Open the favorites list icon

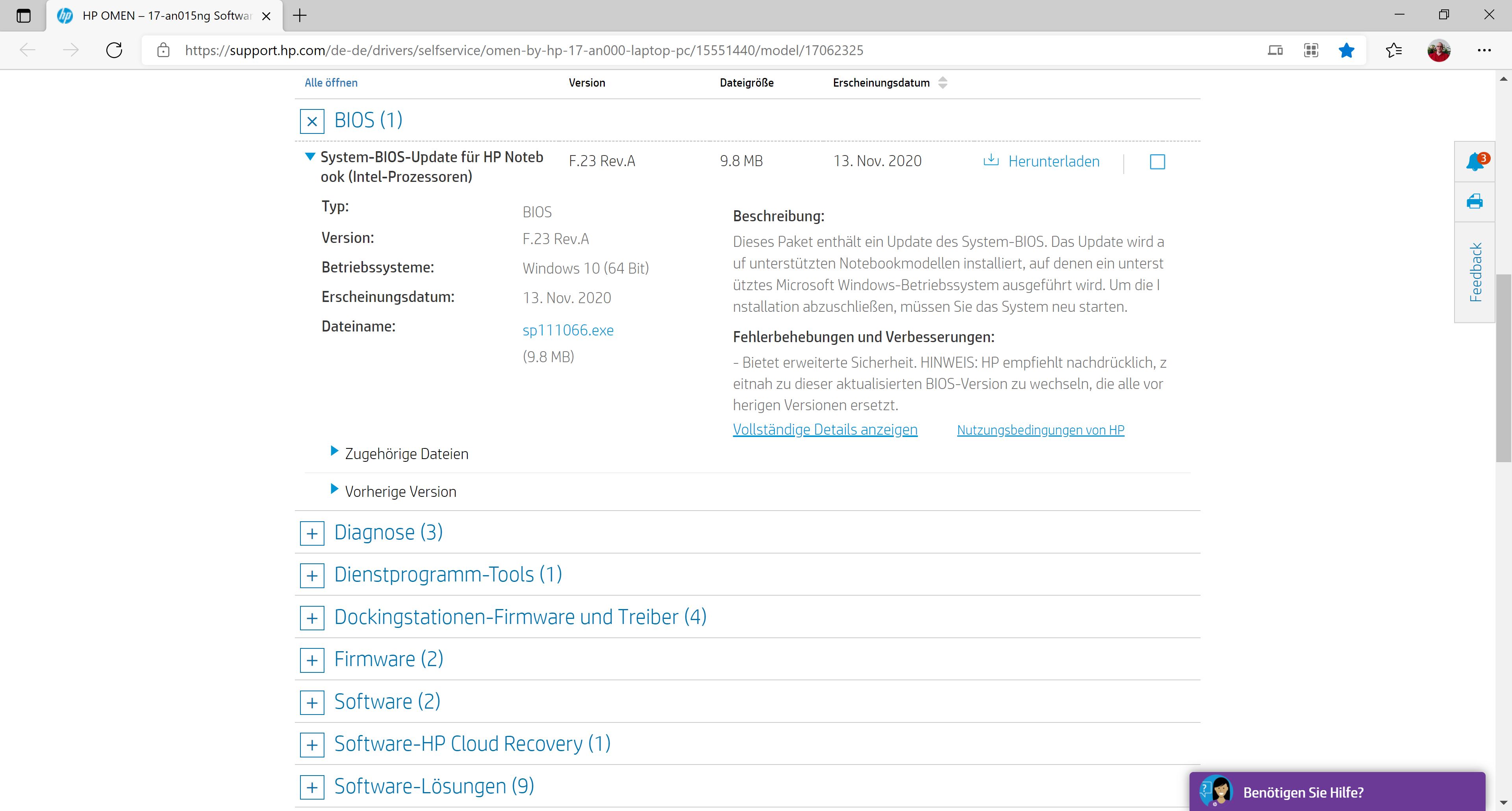click(x=1393, y=50)
